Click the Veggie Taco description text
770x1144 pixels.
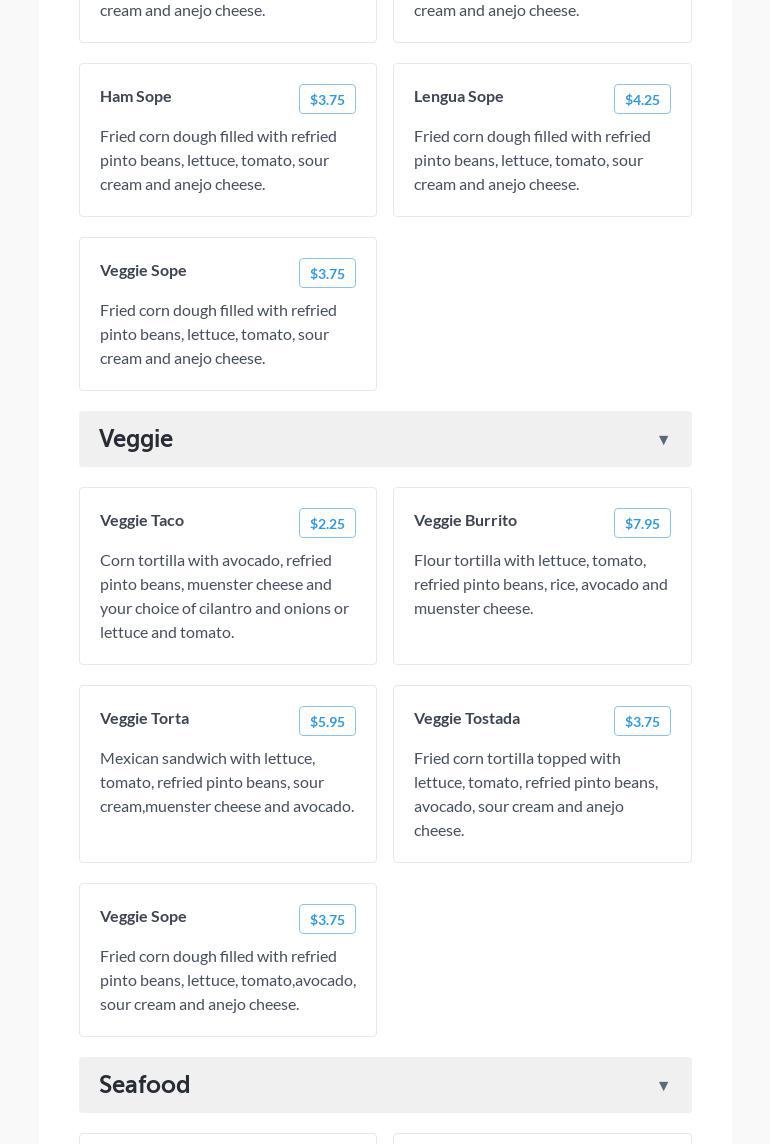tap(225, 596)
